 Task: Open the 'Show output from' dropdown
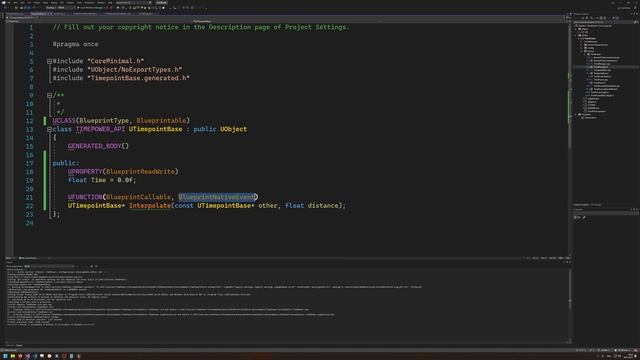[x=49, y=266]
